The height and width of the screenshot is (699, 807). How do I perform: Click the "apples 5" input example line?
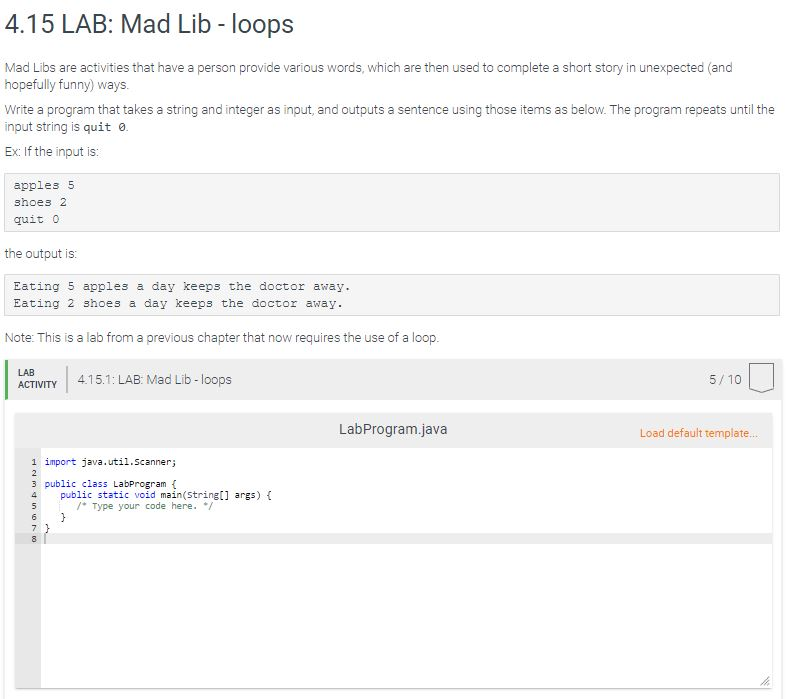44,185
